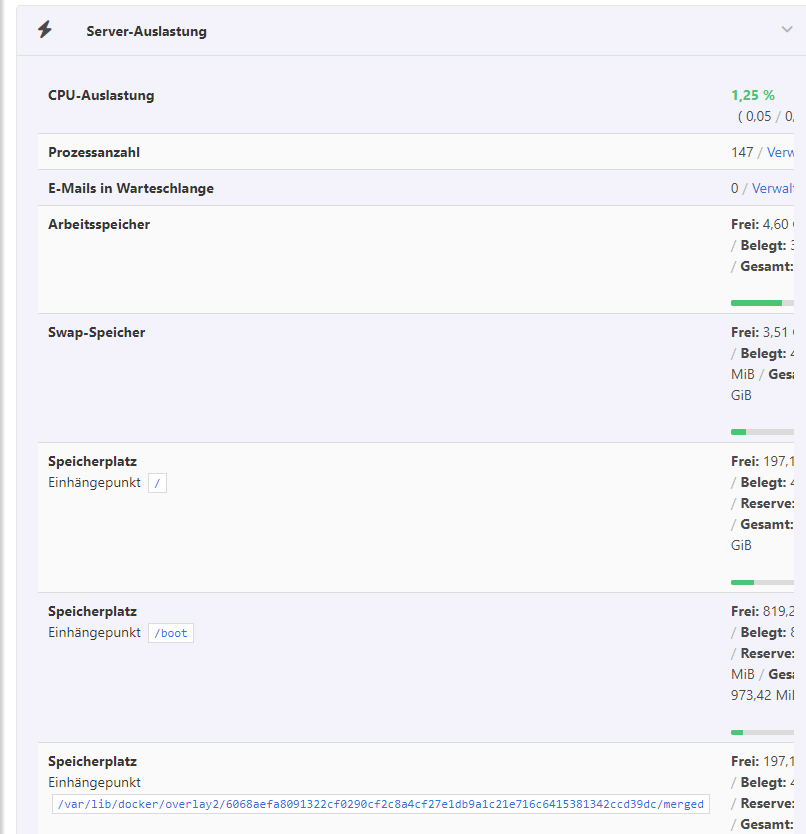This screenshot has width=806, height=834.
Task: Click the usage bar for the /boot mount point
Action: (765, 732)
